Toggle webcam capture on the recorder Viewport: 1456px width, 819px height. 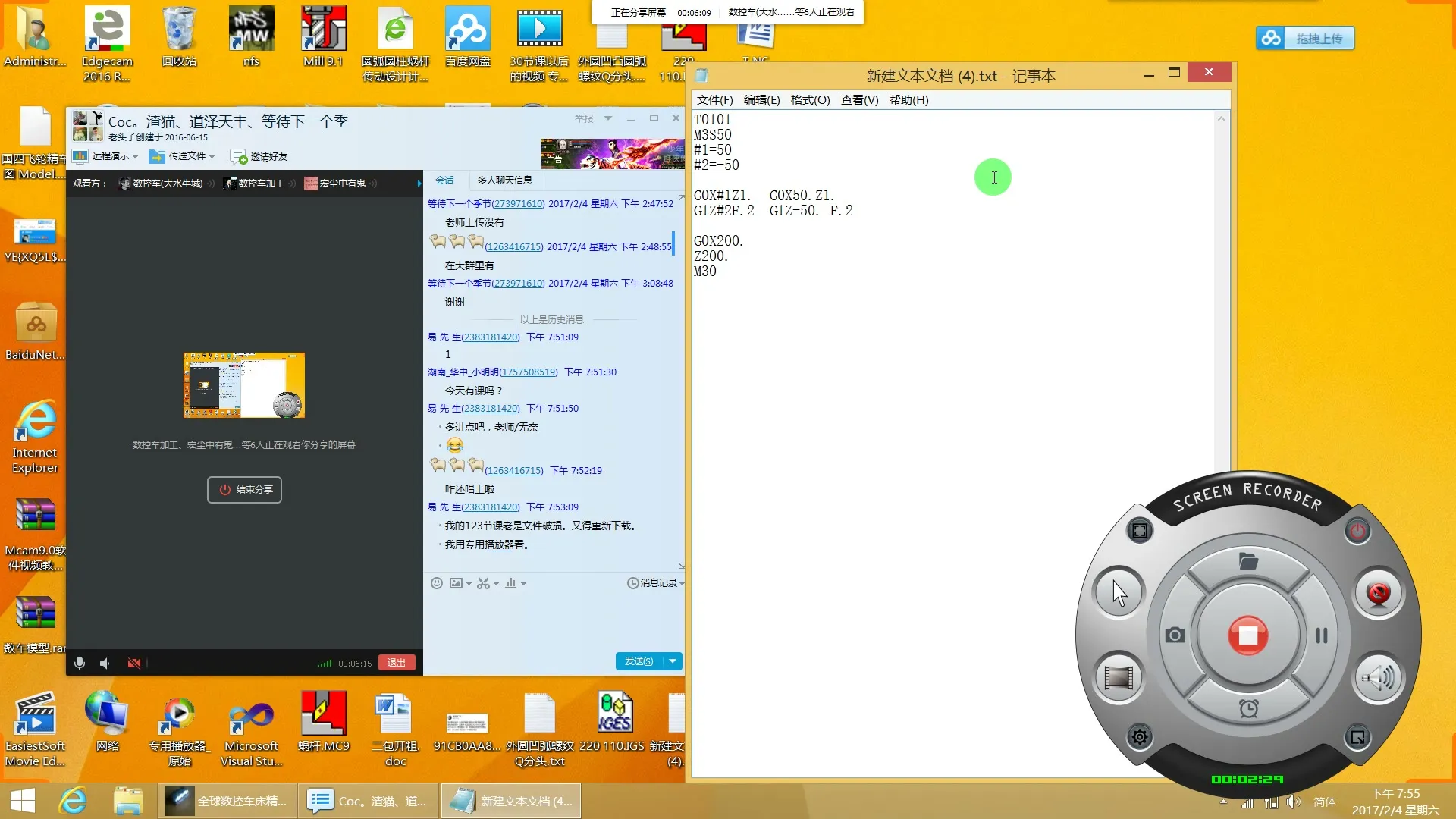[x=1378, y=592]
